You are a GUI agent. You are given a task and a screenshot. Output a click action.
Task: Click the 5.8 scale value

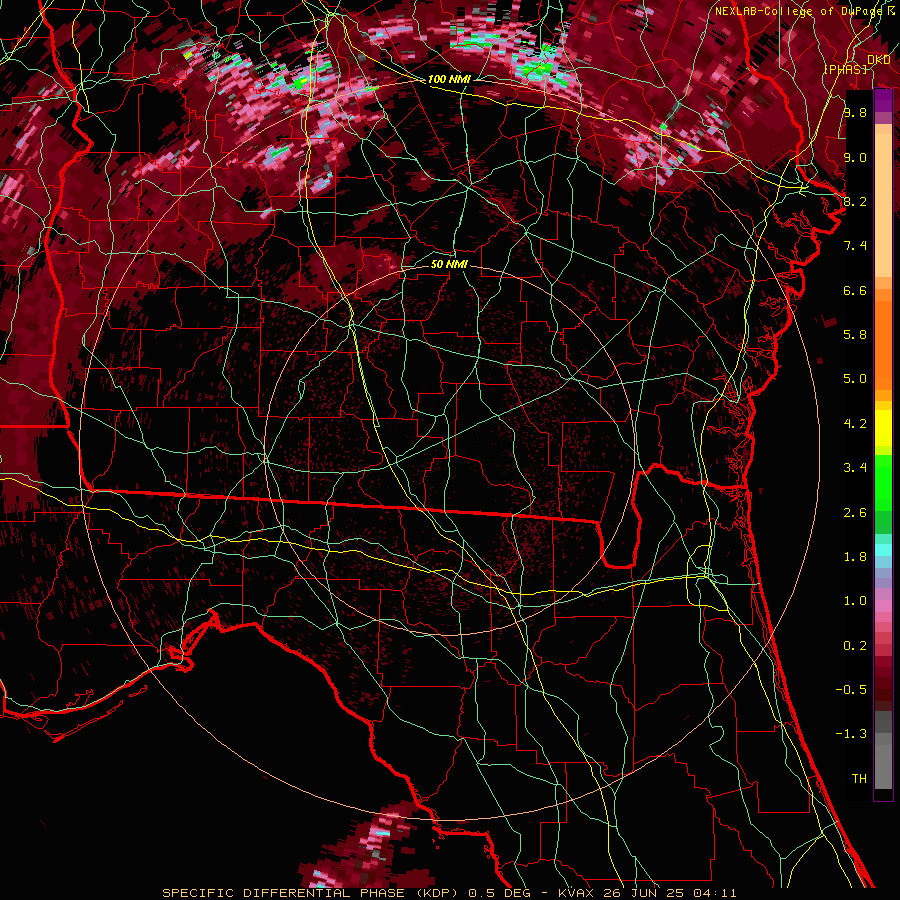pyautogui.click(x=855, y=335)
